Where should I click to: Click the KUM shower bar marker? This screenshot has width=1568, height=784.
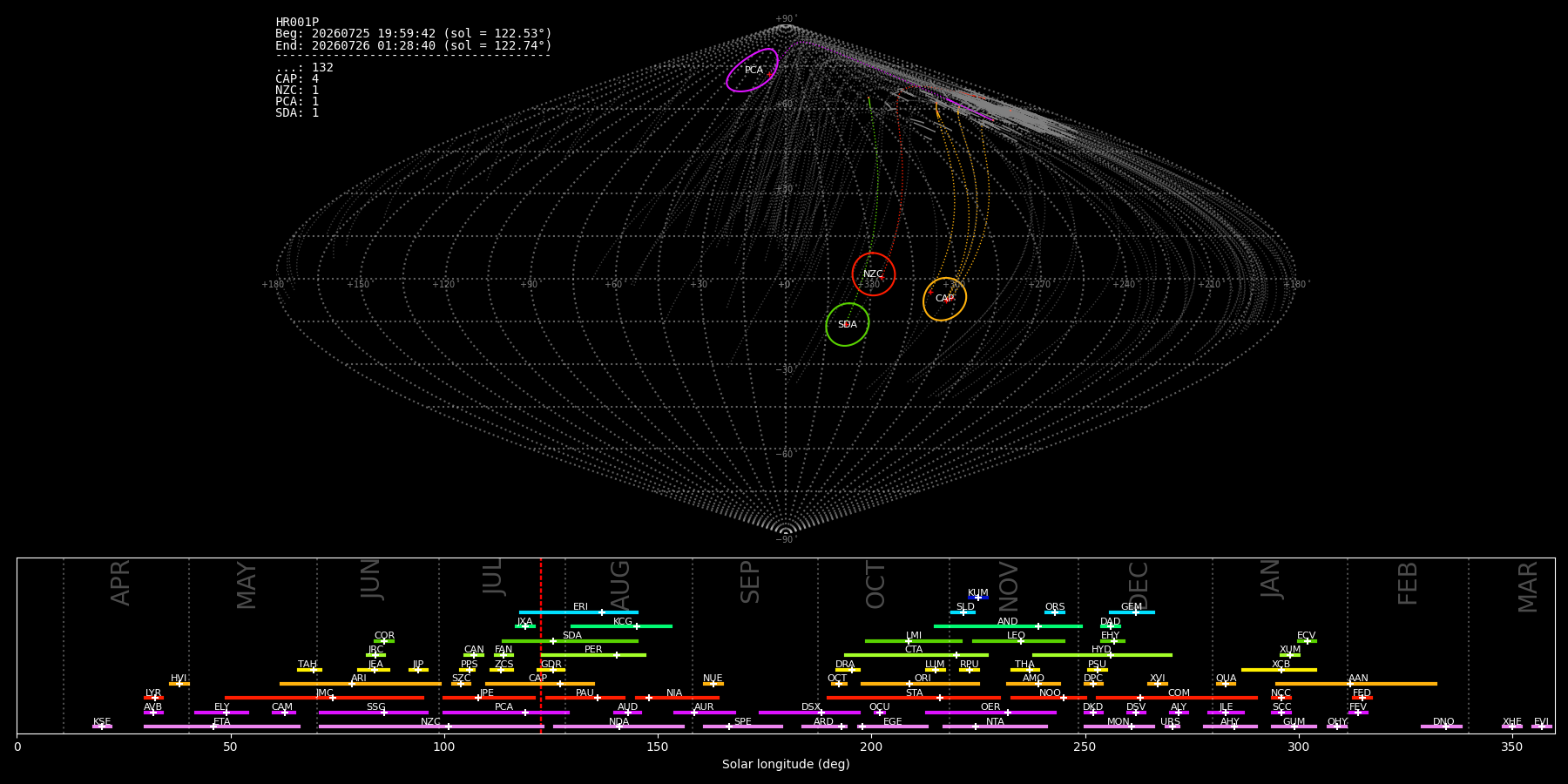click(x=978, y=598)
